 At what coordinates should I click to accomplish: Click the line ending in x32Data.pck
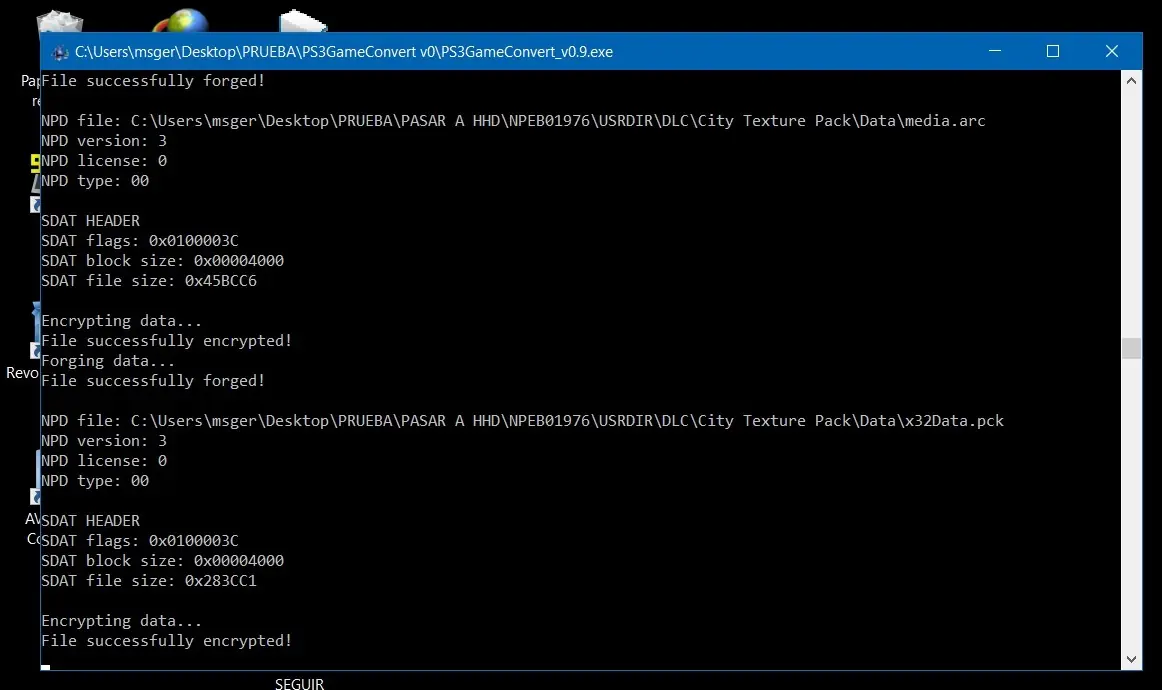[x=522, y=421]
